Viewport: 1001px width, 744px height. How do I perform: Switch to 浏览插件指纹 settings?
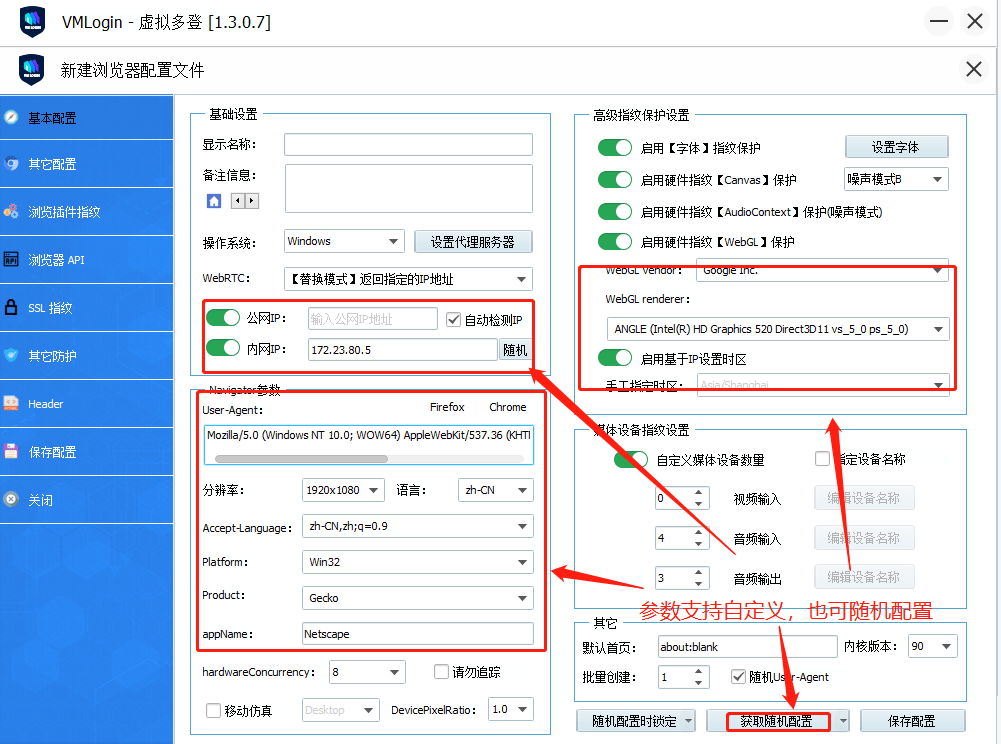click(x=87, y=211)
